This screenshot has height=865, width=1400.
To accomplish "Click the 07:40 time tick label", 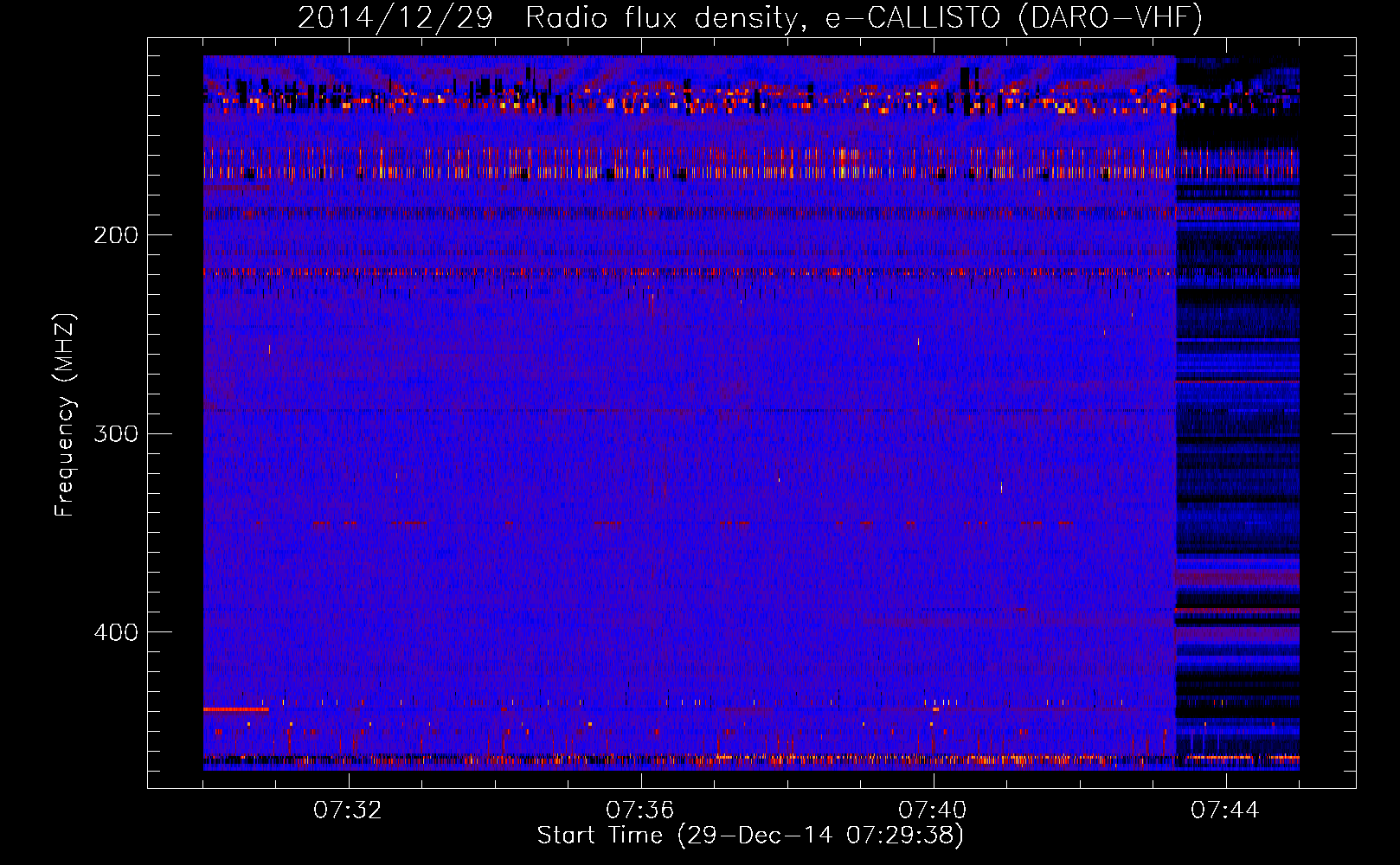I will tap(933, 811).
